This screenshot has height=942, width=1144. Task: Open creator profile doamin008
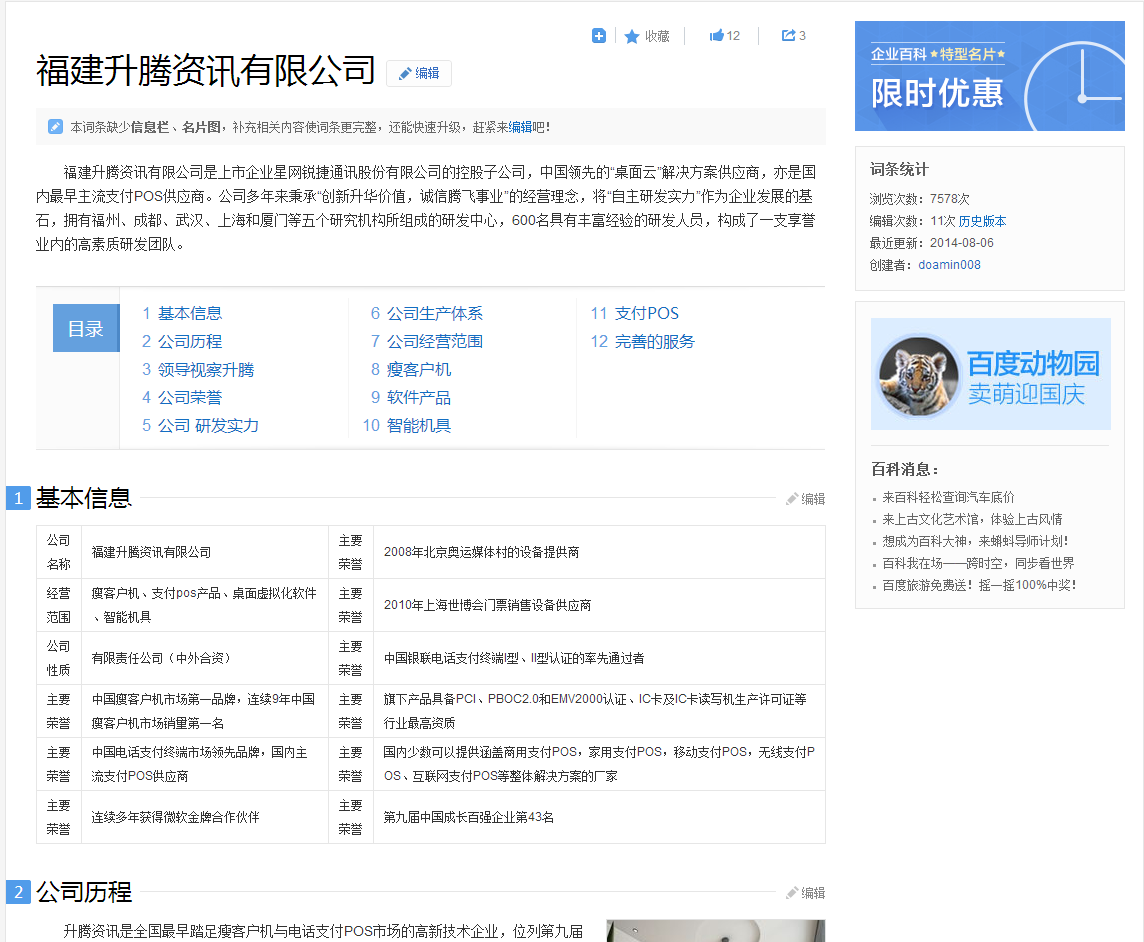click(x=949, y=265)
